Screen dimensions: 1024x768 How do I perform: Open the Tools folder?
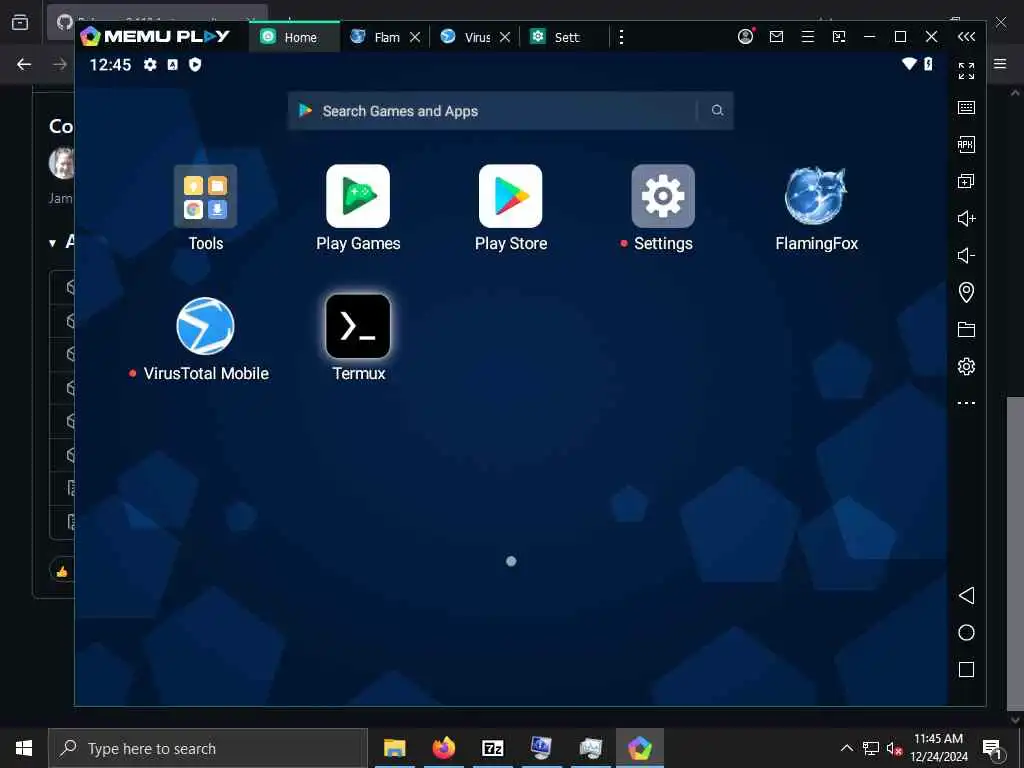click(206, 196)
